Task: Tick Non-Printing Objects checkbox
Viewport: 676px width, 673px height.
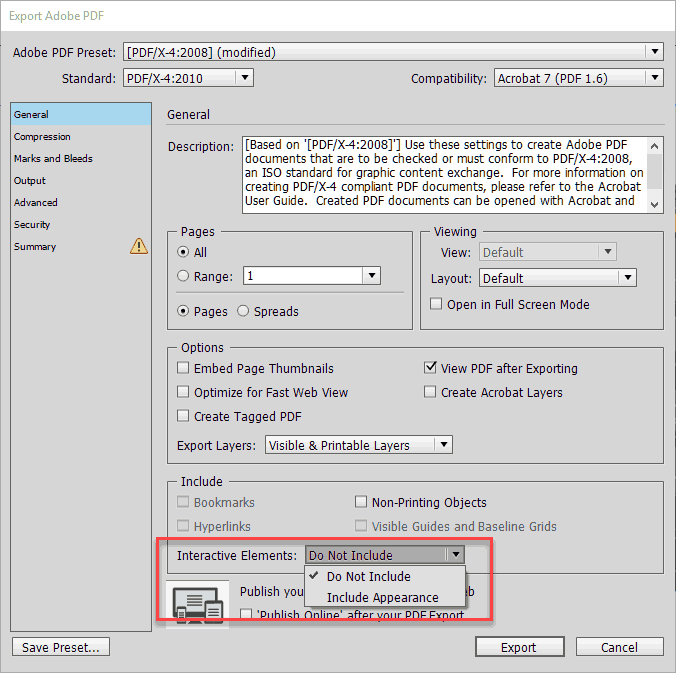Action: coord(361,502)
